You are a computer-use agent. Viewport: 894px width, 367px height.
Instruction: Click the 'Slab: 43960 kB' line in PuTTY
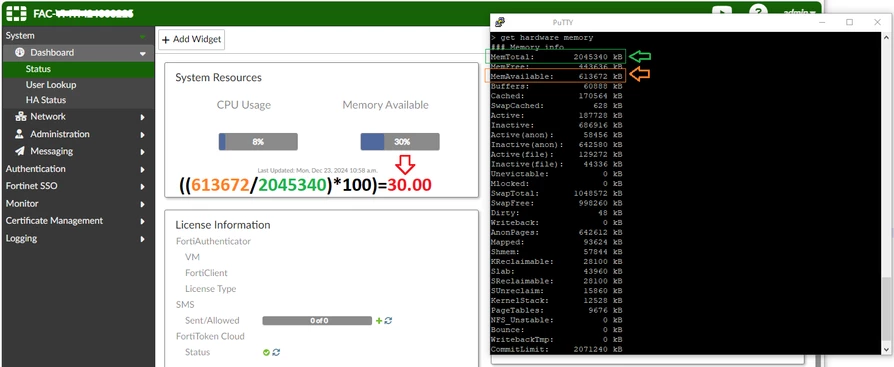[556, 271]
